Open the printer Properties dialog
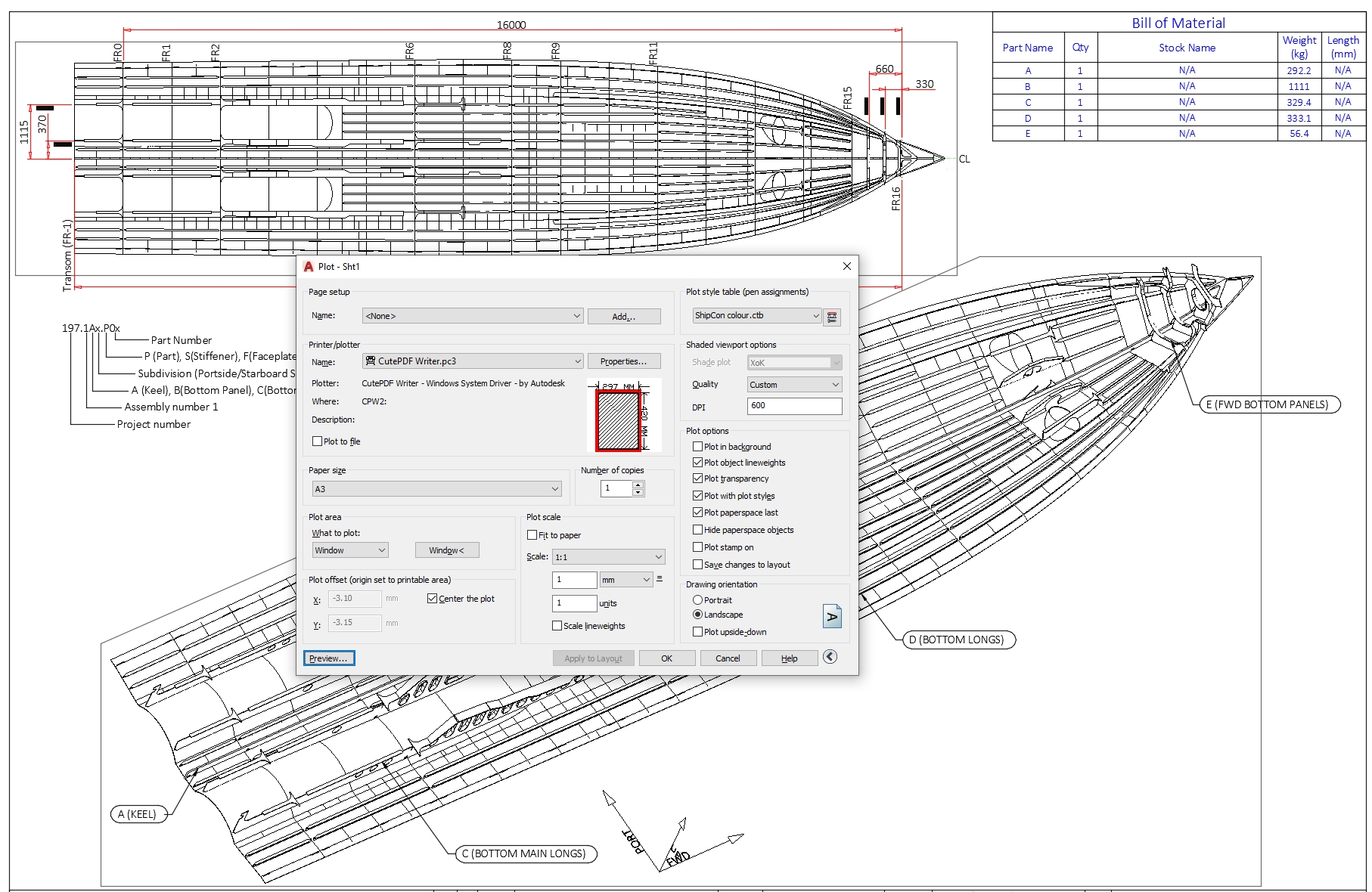Image resolution: width=1372 pixels, height=892 pixels. click(x=624, y=361)
